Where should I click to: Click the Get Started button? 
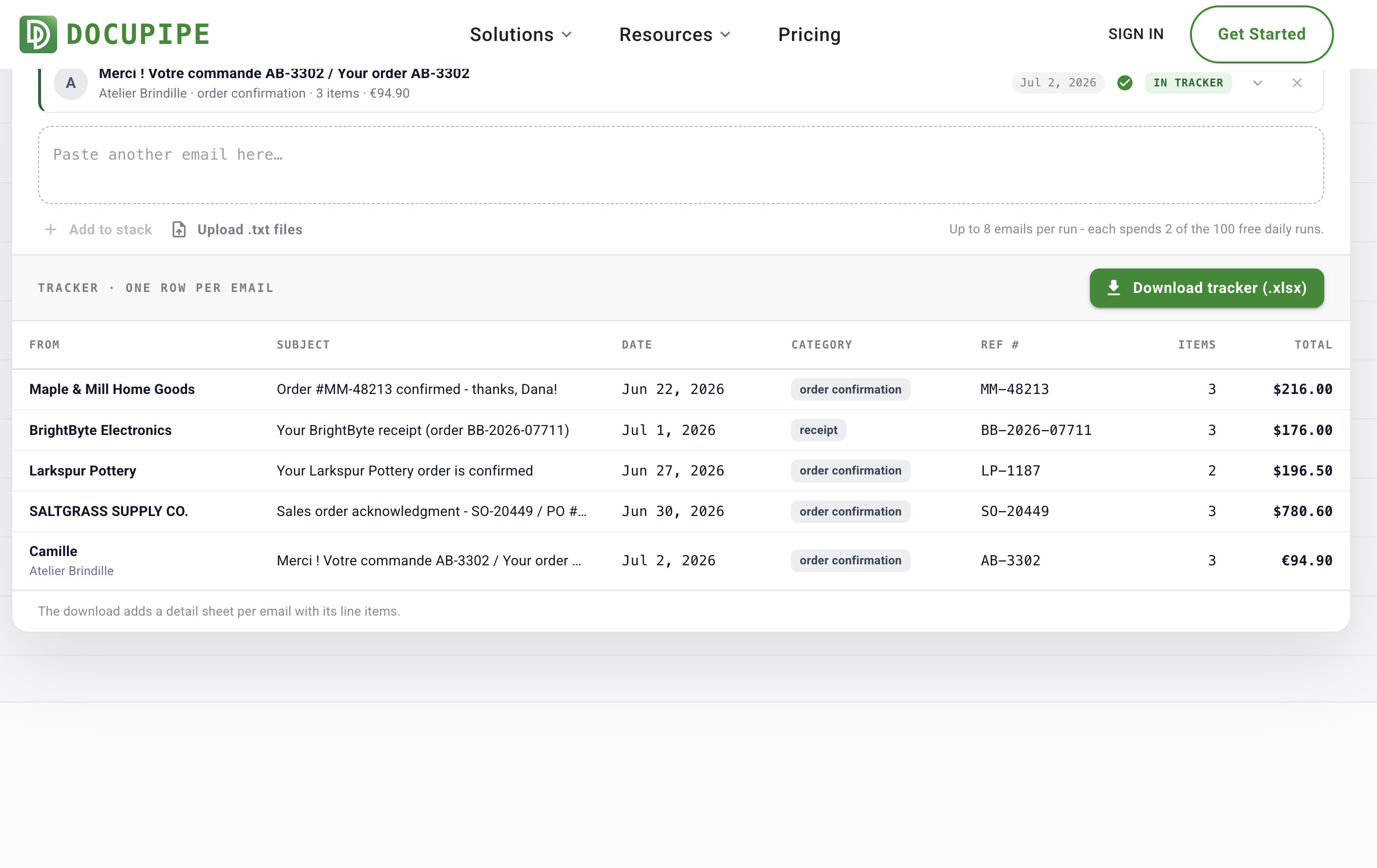(x=1261, y=34)
